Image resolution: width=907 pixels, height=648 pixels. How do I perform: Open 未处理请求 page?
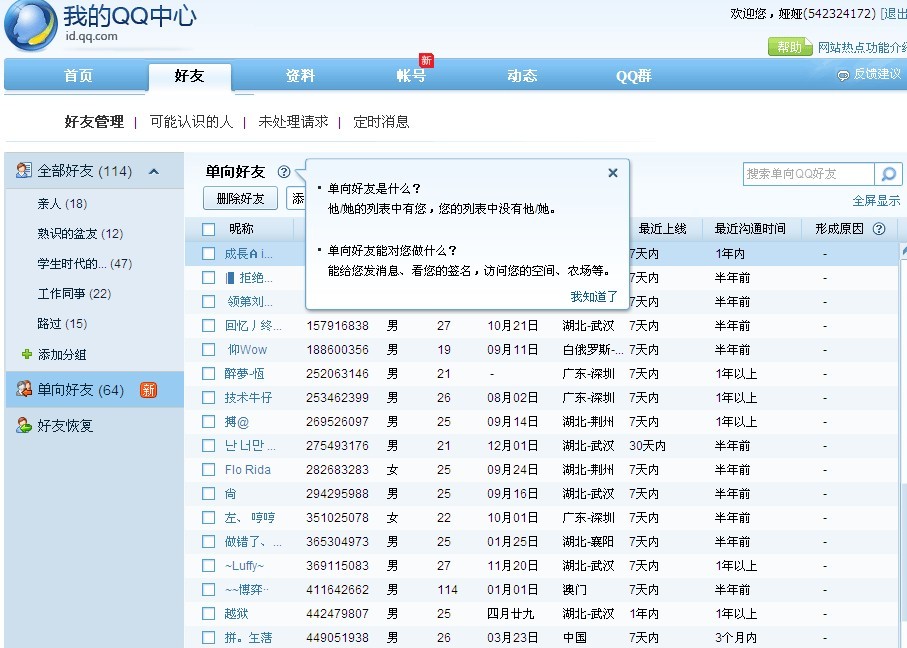click(x=293, y=122)
